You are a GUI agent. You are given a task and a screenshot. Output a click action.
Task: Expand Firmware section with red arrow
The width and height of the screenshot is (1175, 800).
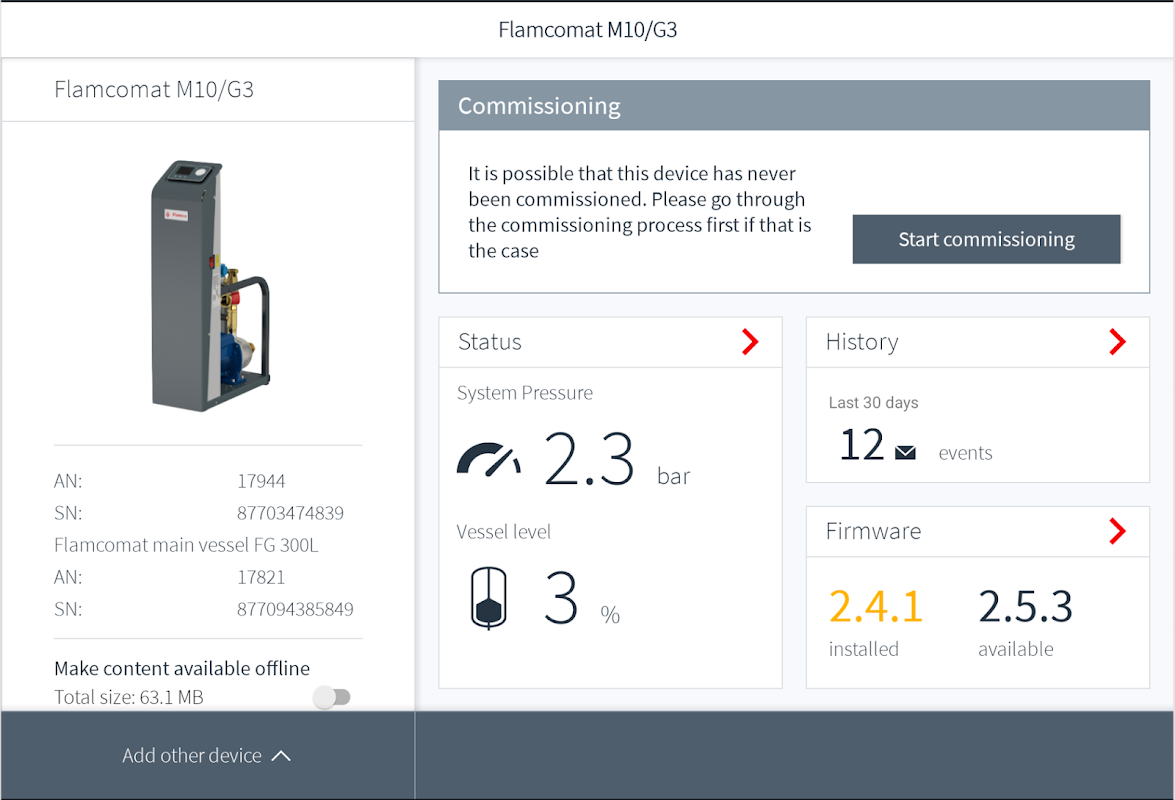(x=1117, y=531)
